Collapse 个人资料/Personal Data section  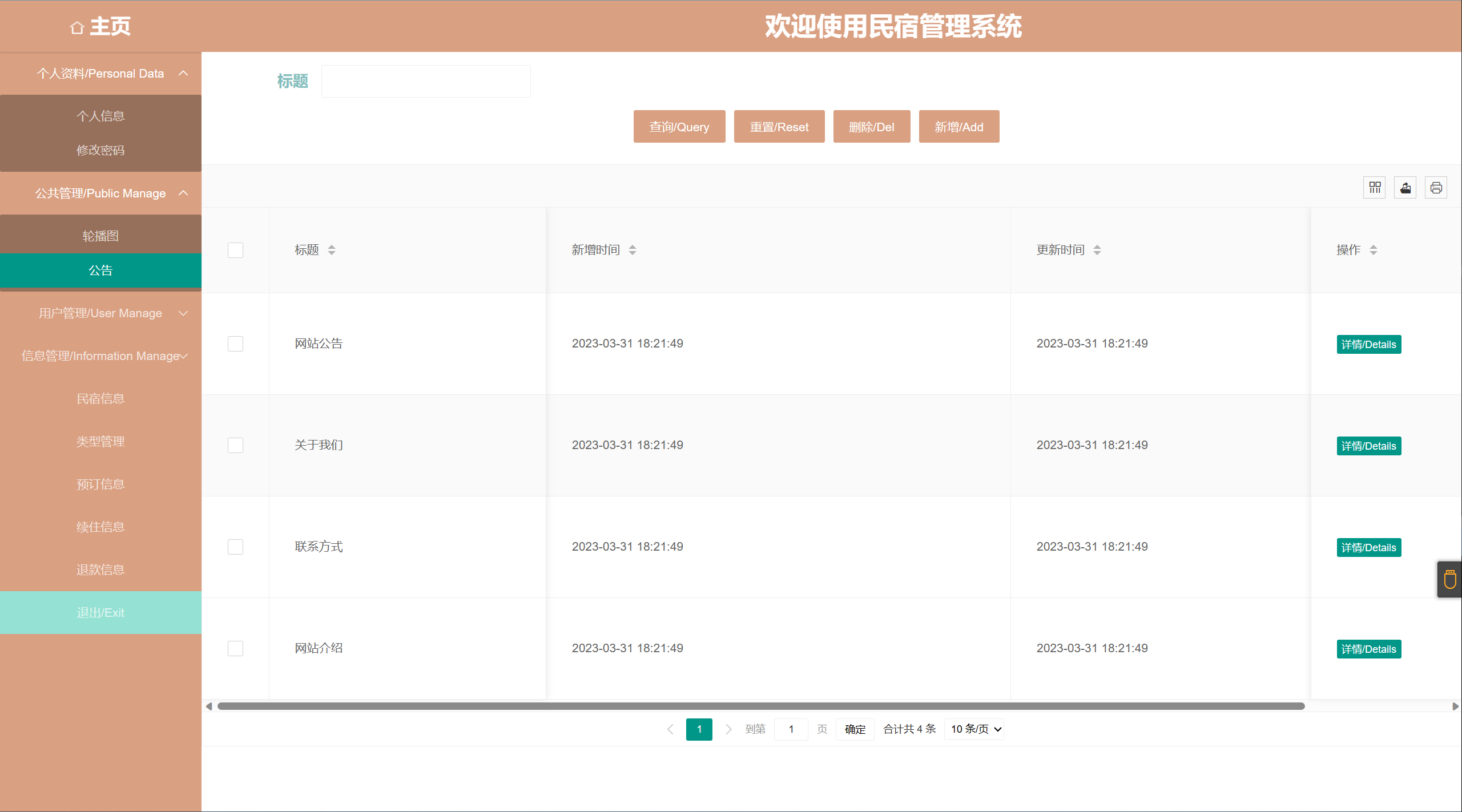[100, 74]
